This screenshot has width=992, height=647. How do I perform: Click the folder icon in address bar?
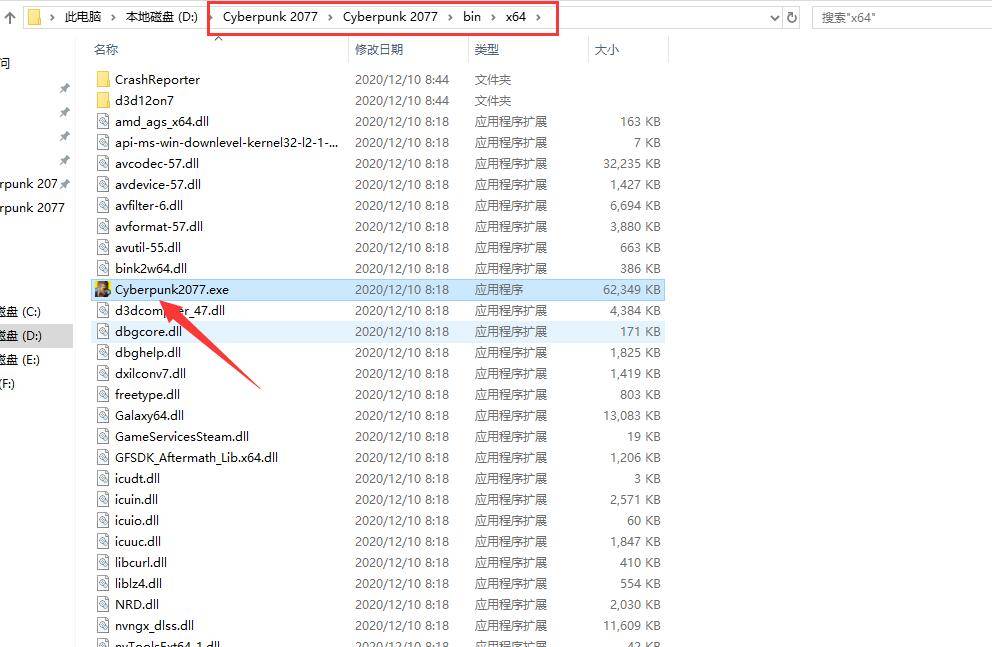(35, 17)
